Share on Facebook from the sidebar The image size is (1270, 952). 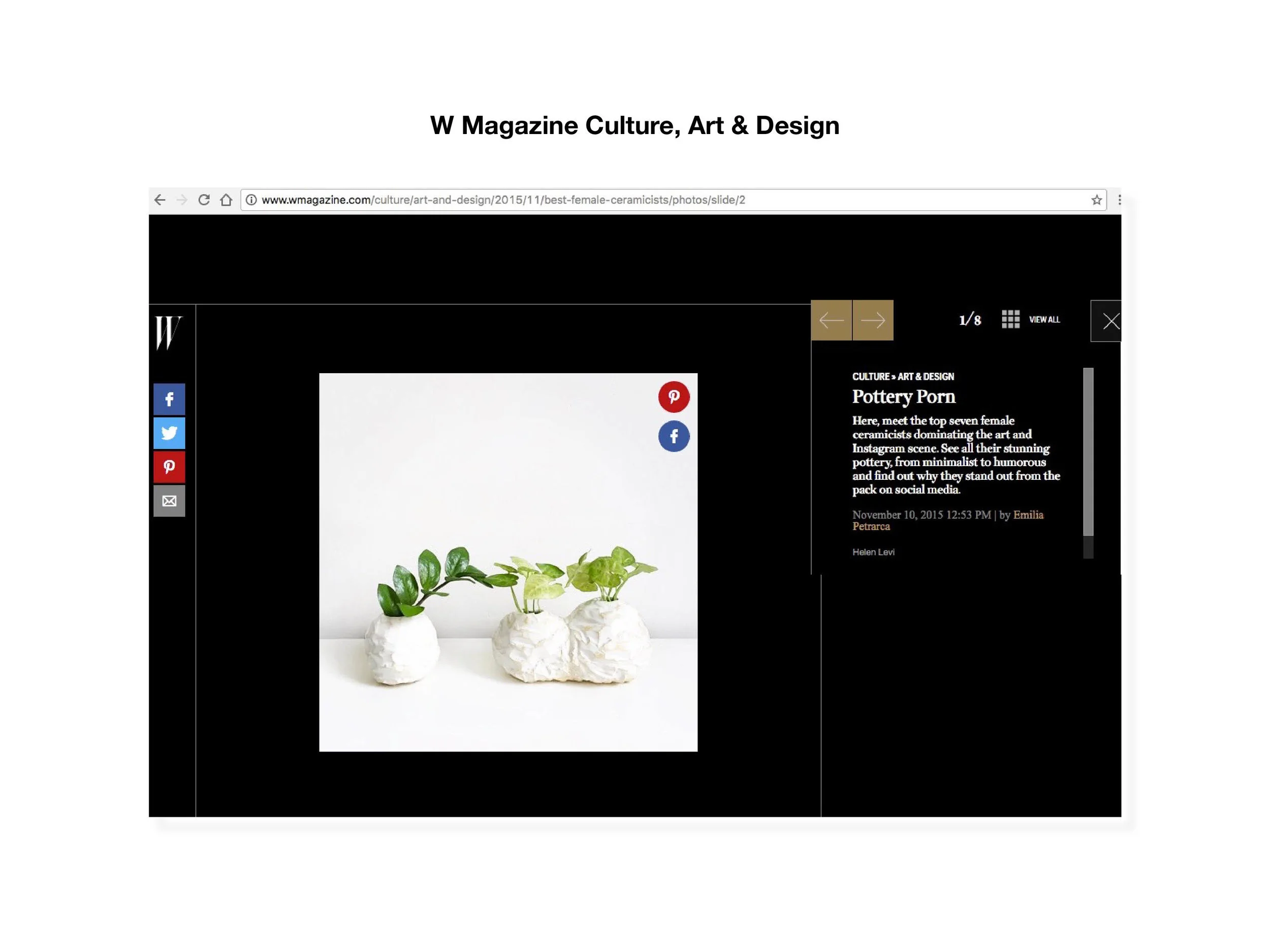(169, 400)
